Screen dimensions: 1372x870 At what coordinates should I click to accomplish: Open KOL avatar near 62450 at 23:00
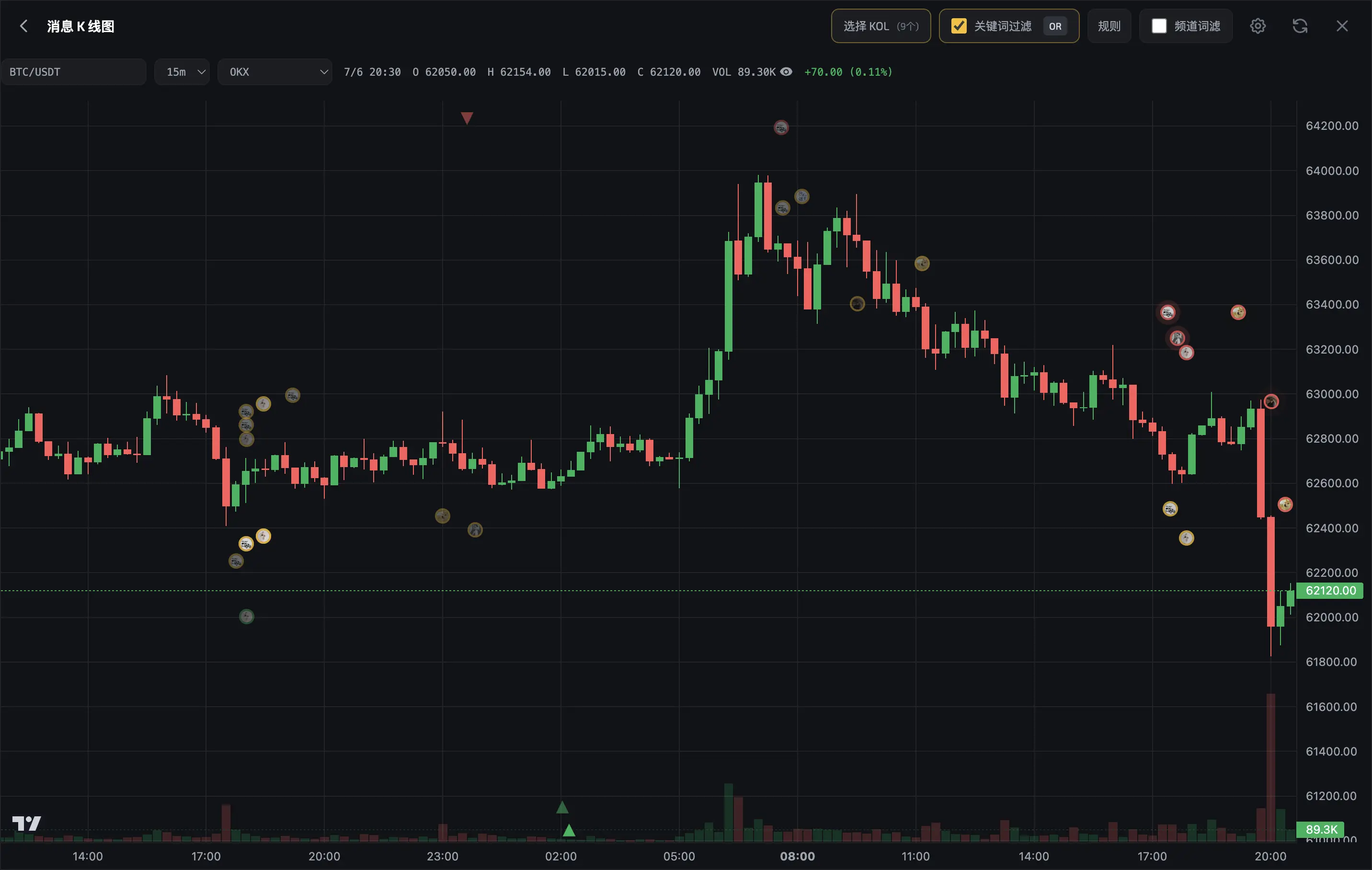(442, 516)
